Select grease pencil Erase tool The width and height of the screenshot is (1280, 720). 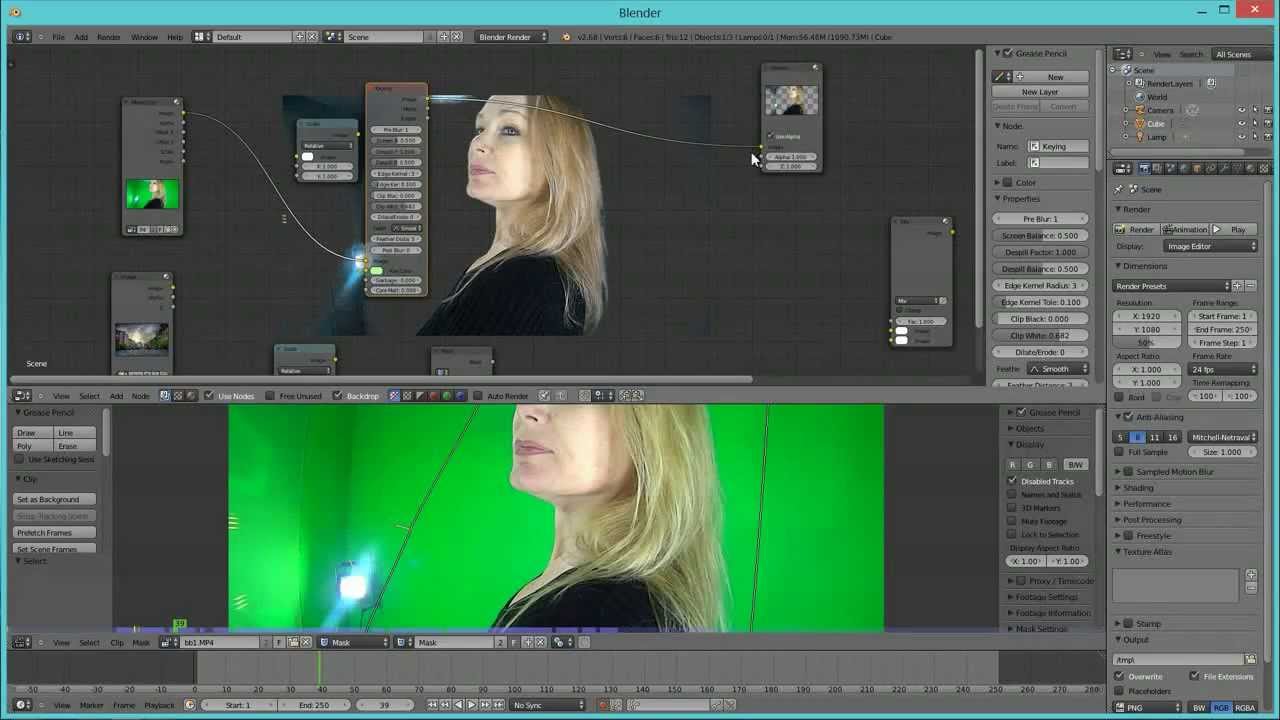(76, 446)
